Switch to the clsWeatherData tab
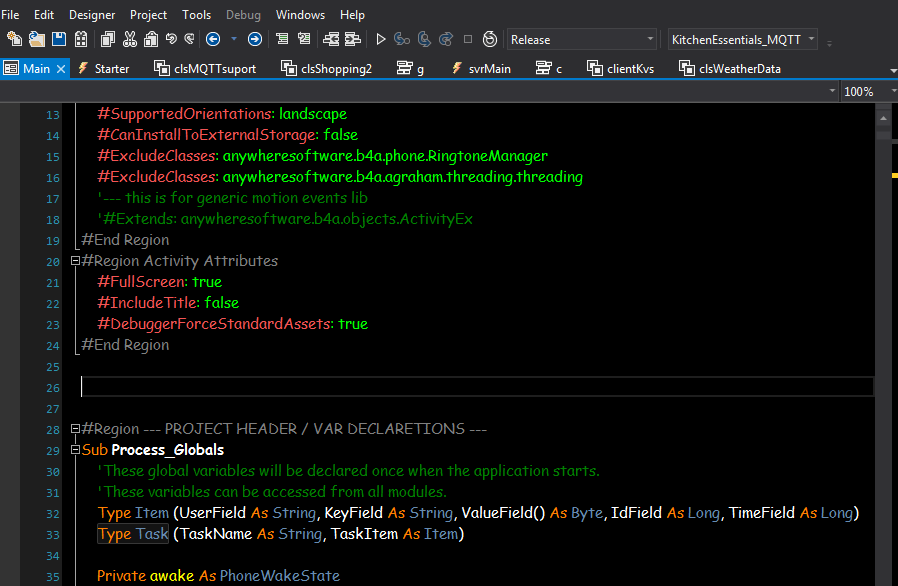The width and height of the screenshot is (898, 586). (730, 69)
